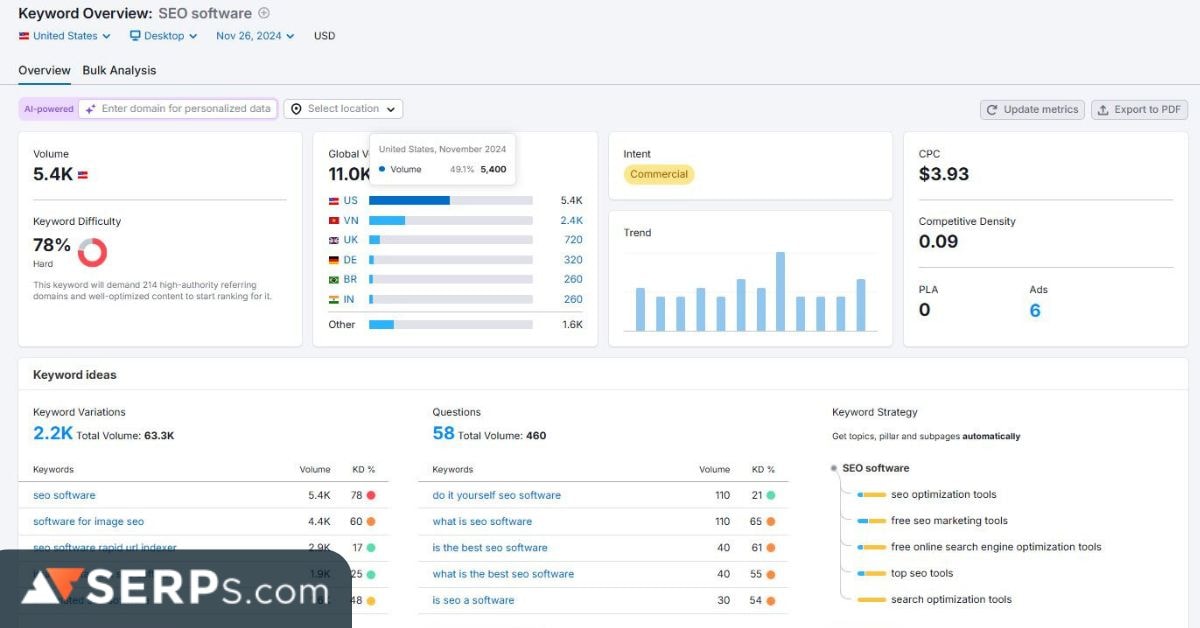Click the DE volume value 320

tap(573, 260)
